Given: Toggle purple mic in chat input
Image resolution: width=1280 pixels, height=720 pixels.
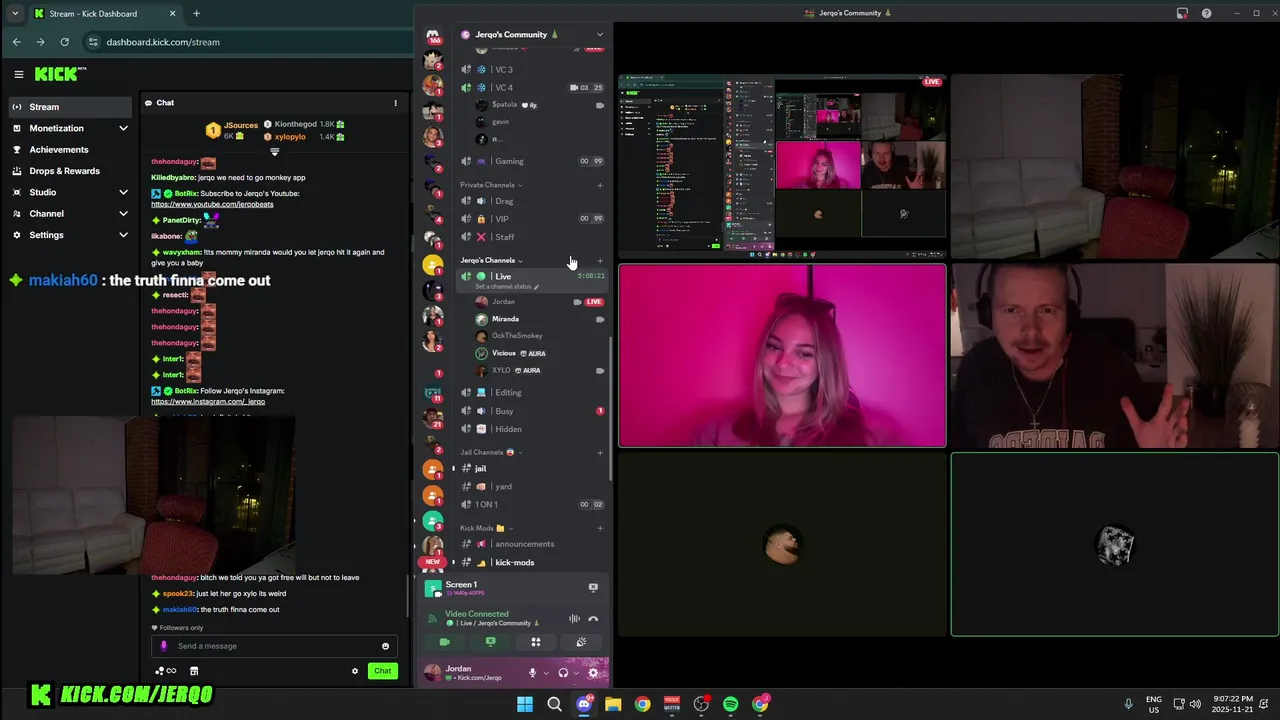Looking at the screenshot, I should [164, 646].
